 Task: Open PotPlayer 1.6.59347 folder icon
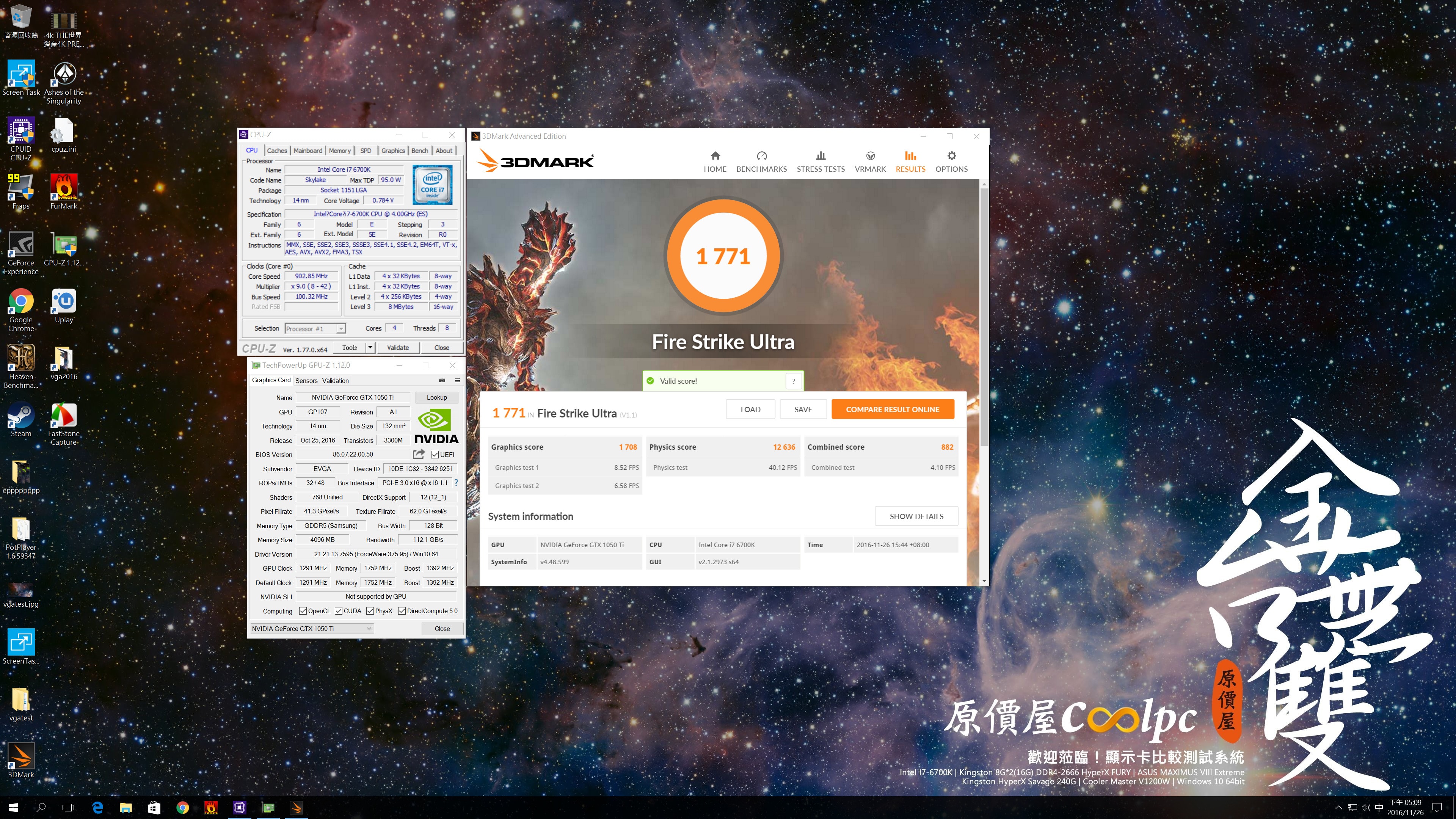tap(21, 538)
